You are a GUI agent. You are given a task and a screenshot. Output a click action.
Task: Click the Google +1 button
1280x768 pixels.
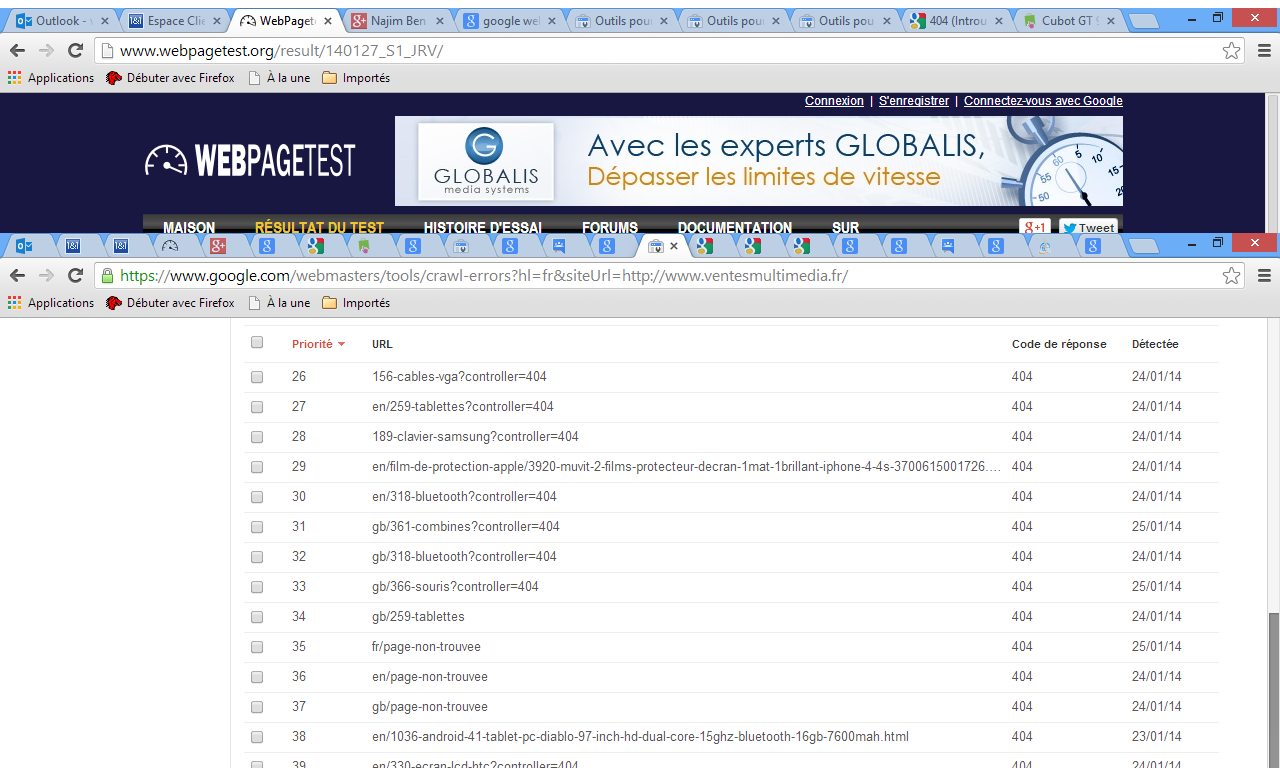[x=1034, y=227]
